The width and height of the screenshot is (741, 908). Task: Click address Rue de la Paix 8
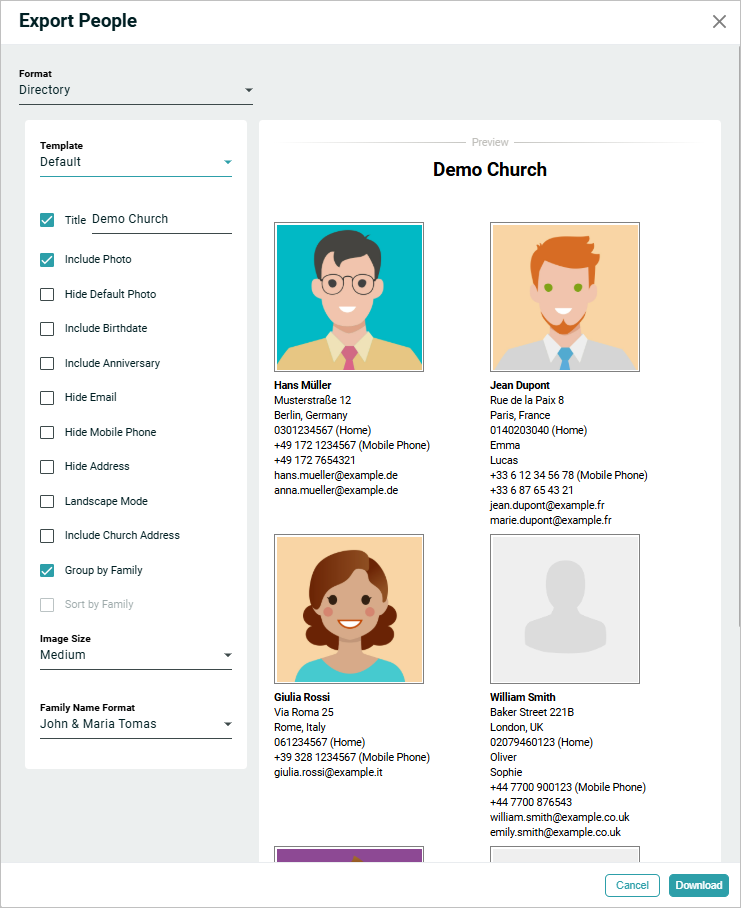527,400
